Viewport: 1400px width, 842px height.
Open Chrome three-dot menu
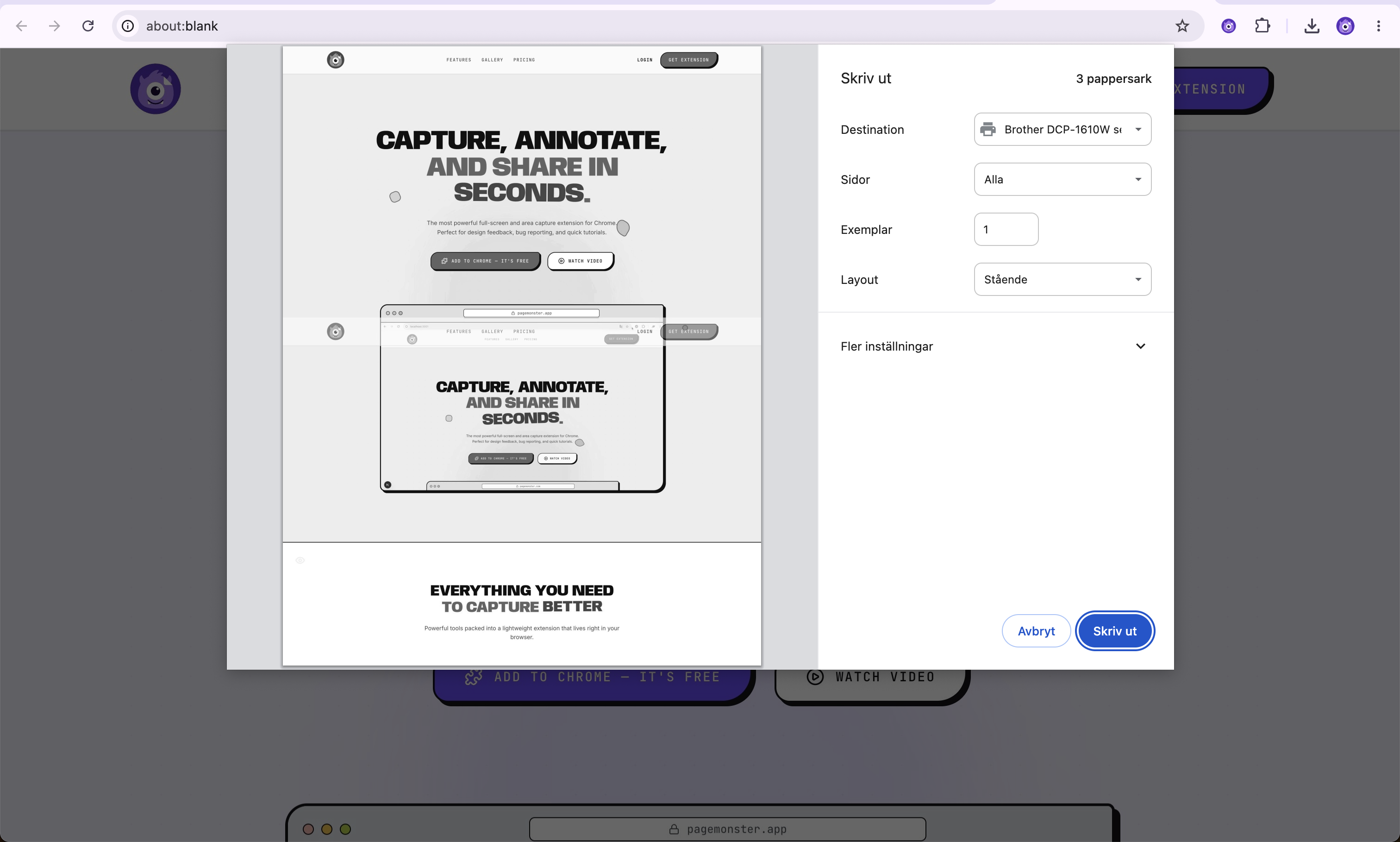[1378, 26]
